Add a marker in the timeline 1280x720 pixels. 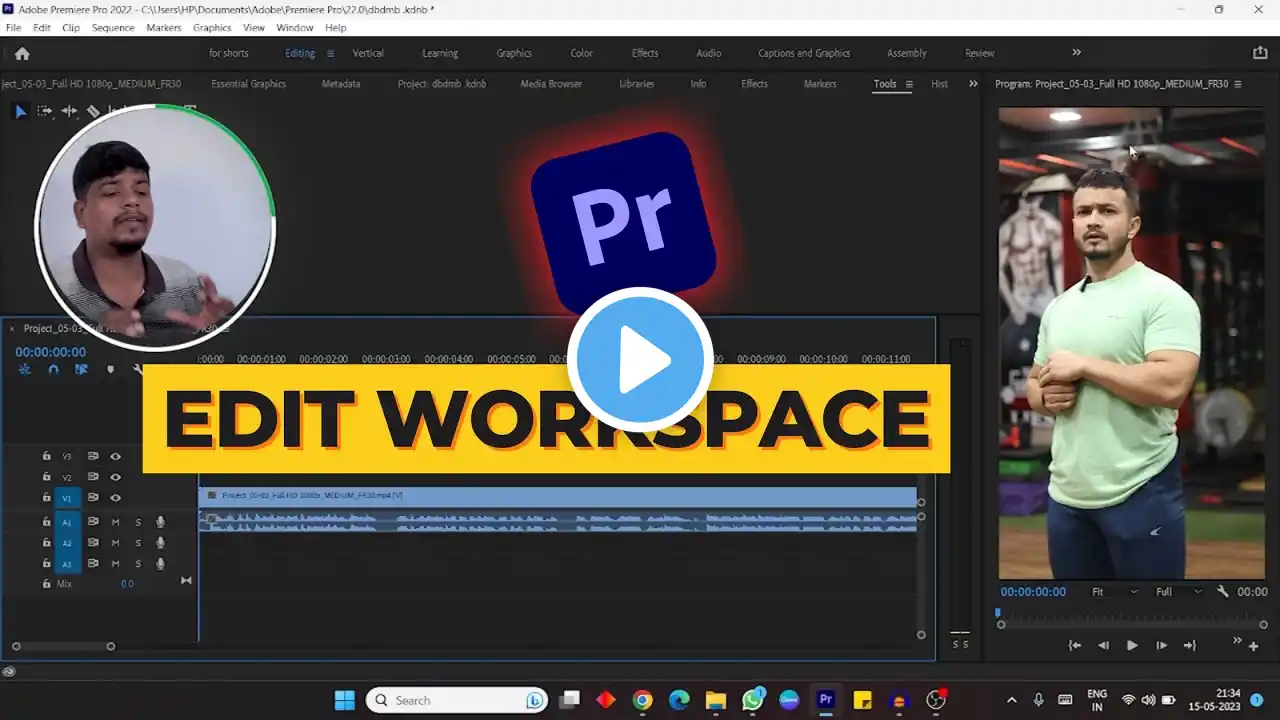110,370
